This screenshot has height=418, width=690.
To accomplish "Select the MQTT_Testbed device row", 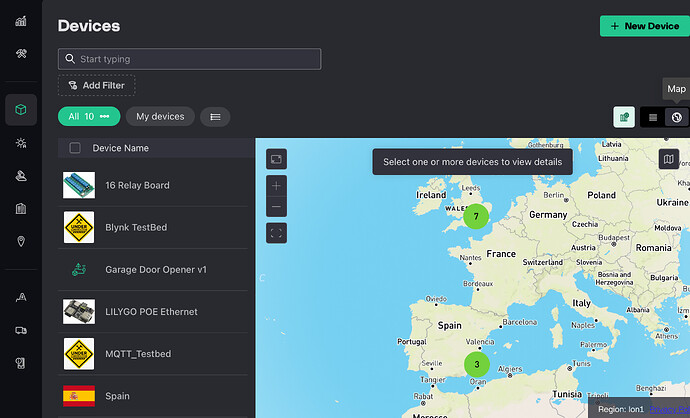I will (153, 354).
